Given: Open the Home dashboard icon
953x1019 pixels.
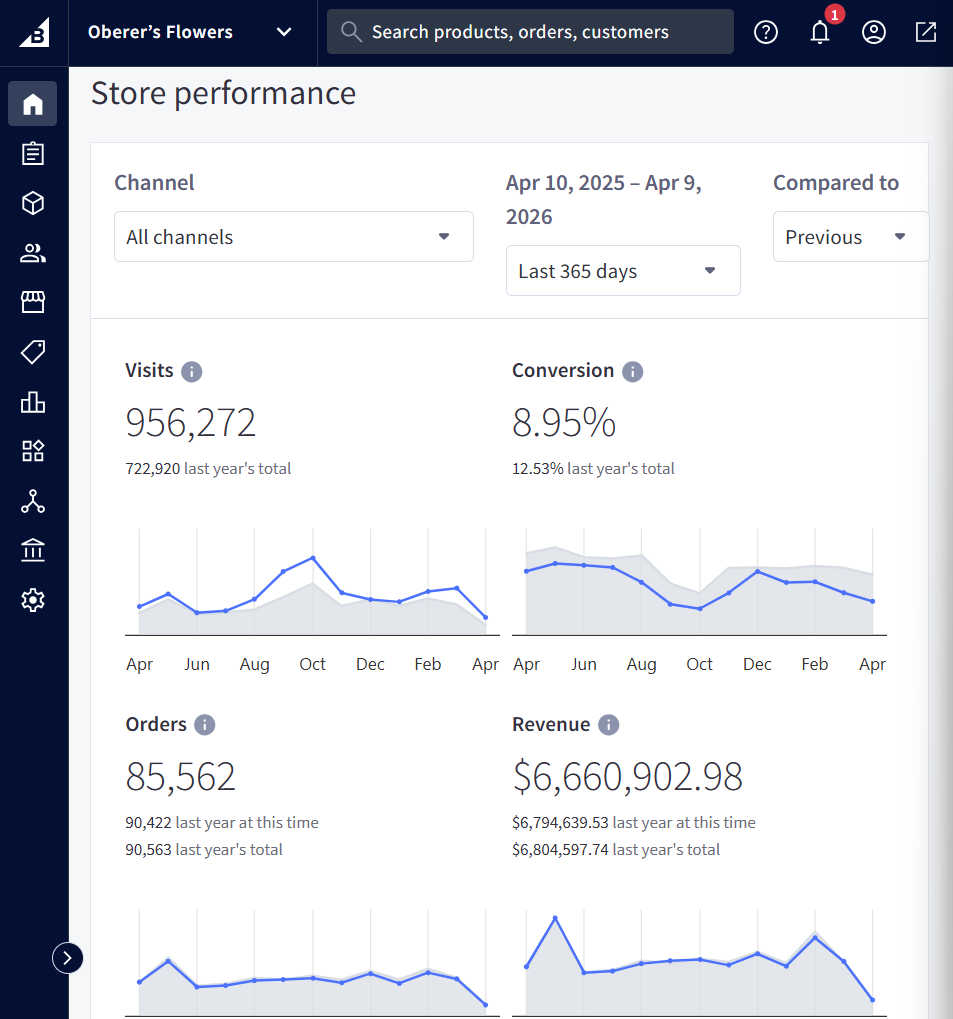Looking at the screenshot, I should point(32,103).
